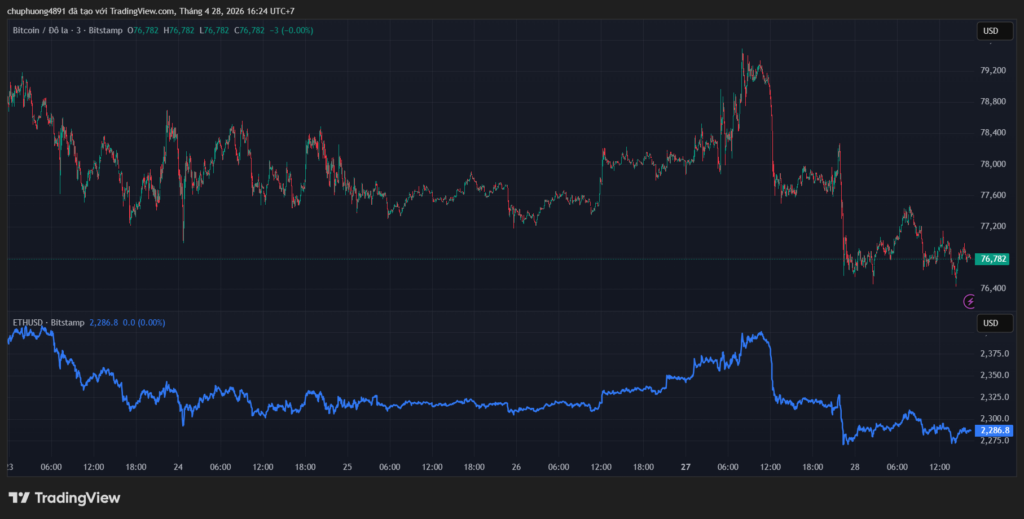
Task: Click the chuphuong4891 username in header
Action: (36, 11)
